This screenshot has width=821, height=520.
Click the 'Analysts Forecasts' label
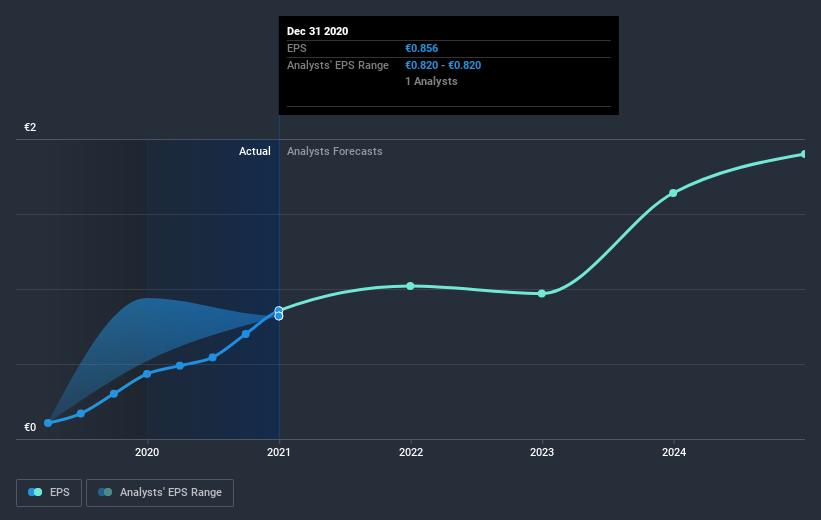pyautogui.click(x=335, y=151)
